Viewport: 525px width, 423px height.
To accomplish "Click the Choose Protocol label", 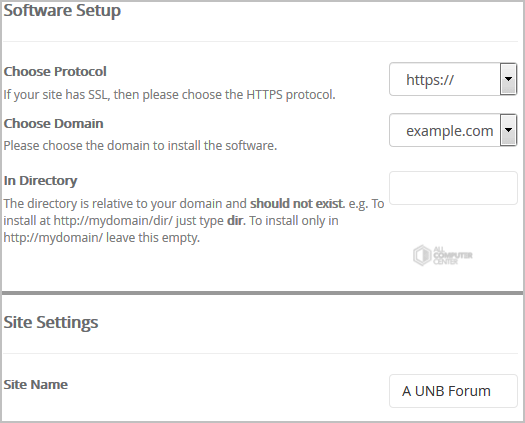I will pyautogui.click(x=55, y=71).
